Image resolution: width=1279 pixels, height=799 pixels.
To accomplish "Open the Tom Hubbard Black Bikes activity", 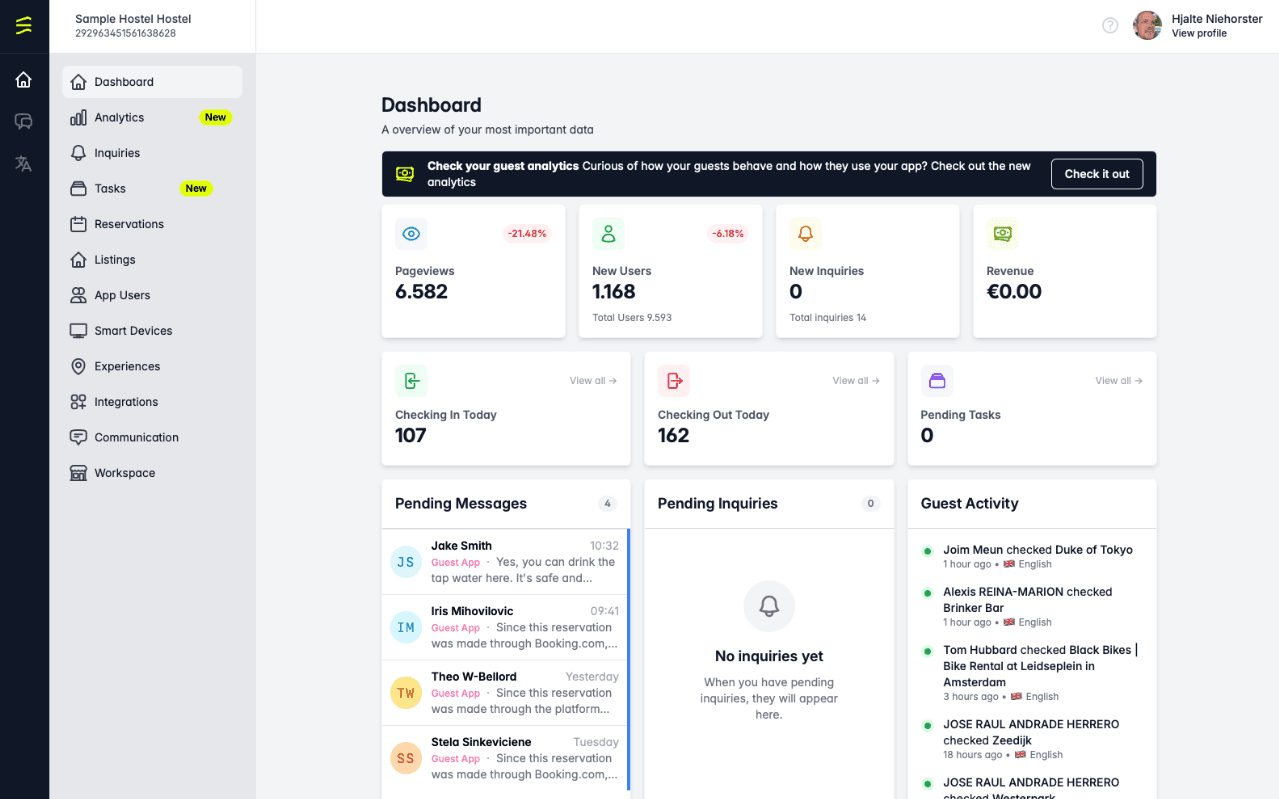I will [x=1030, y=673].
